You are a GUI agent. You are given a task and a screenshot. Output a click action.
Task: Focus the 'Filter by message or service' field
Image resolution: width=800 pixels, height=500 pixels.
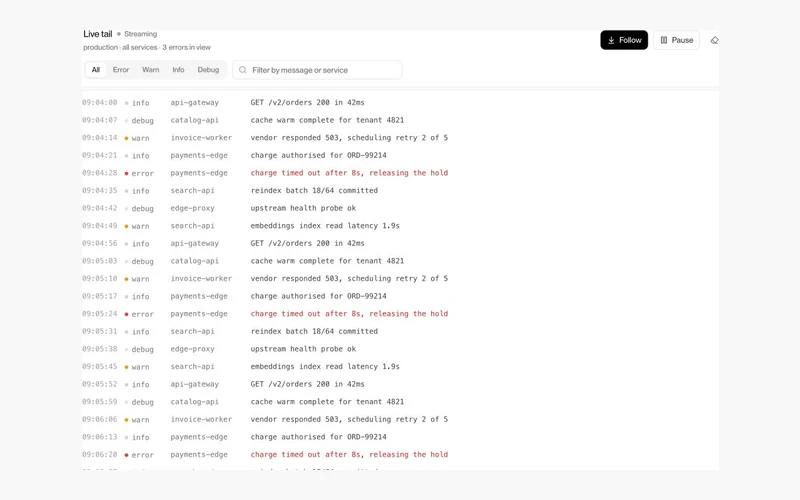tap(317, 70)
